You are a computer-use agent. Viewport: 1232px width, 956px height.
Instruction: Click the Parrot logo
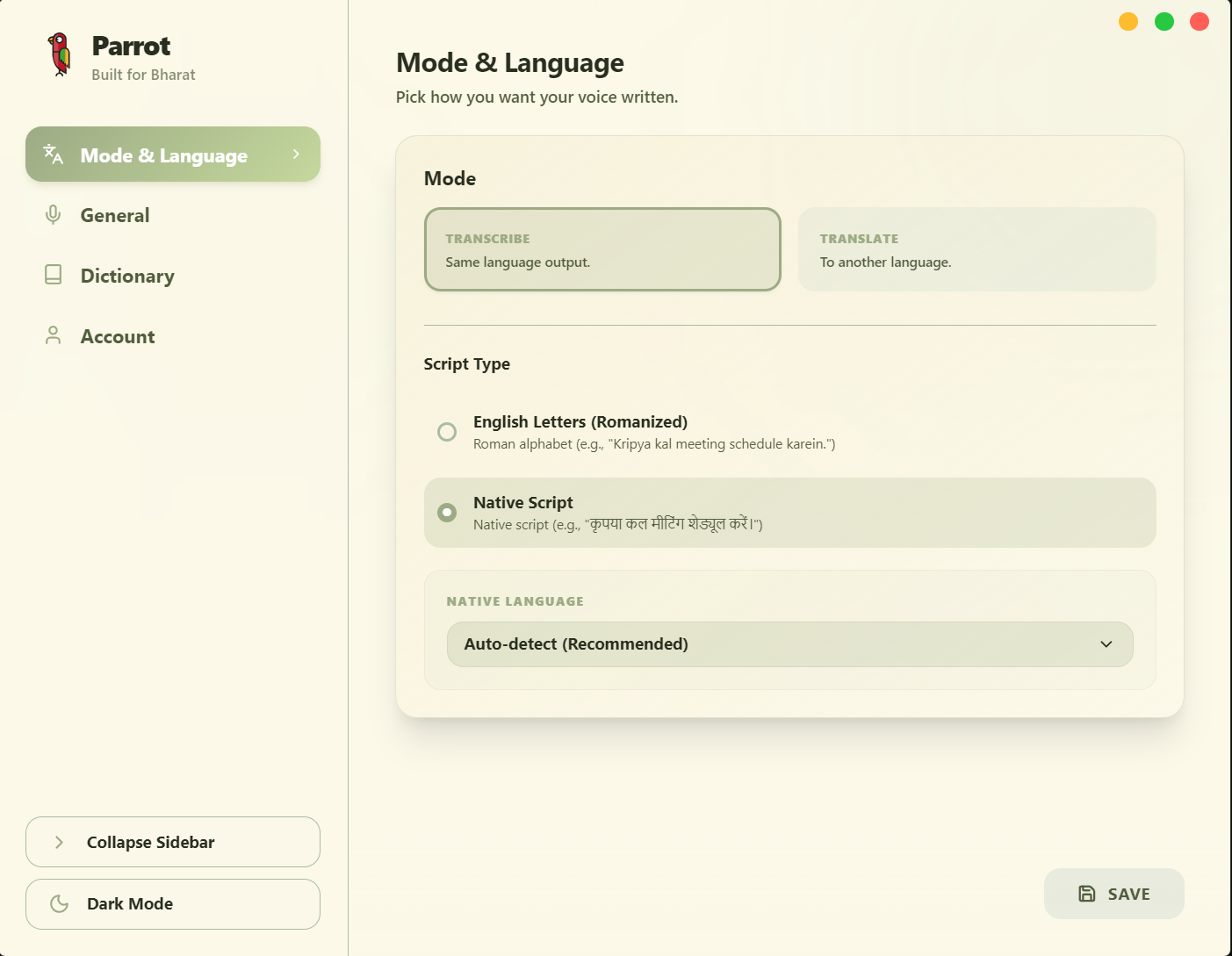(60, 54)
